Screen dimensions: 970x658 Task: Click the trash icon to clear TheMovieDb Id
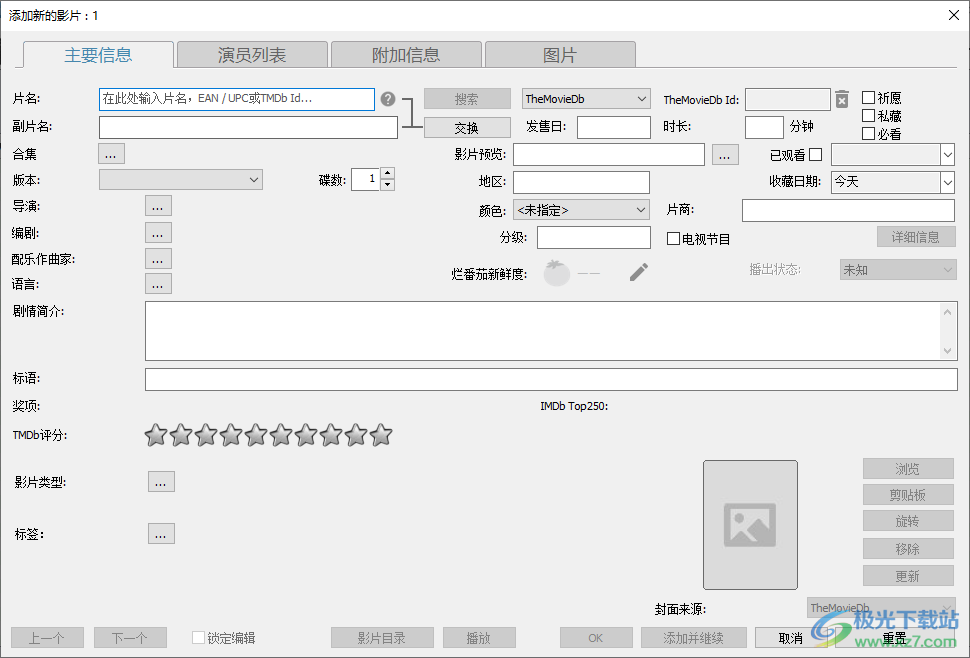(842, 99)
